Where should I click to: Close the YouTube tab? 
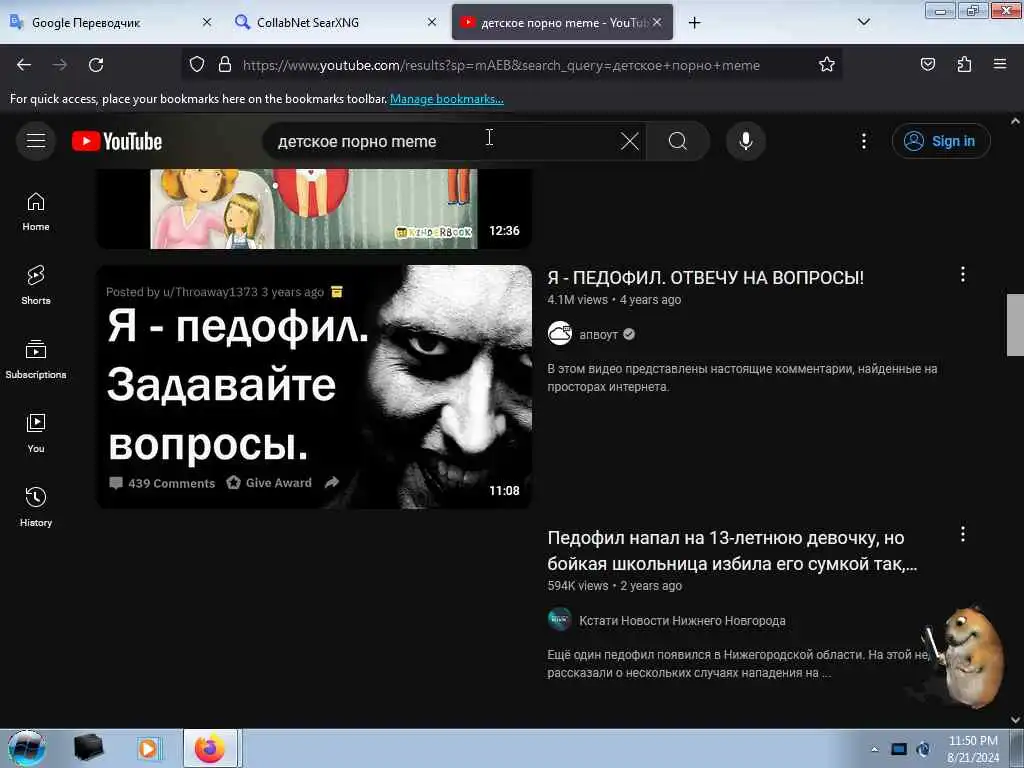[x=657, y=22]
